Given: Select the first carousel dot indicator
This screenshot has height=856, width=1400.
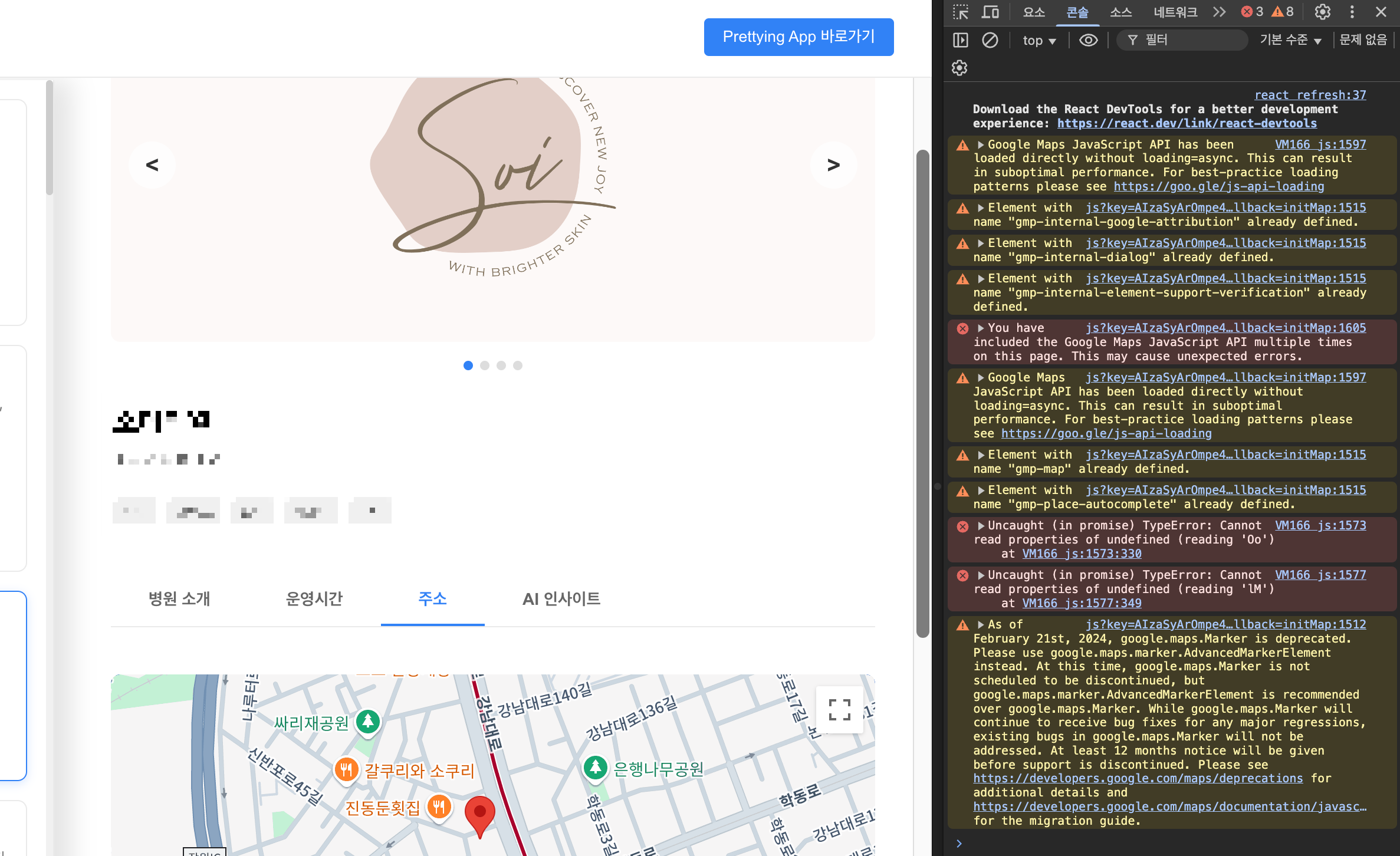Looking at the screenshot, I should pyautogui.click(x=468, y=366).
